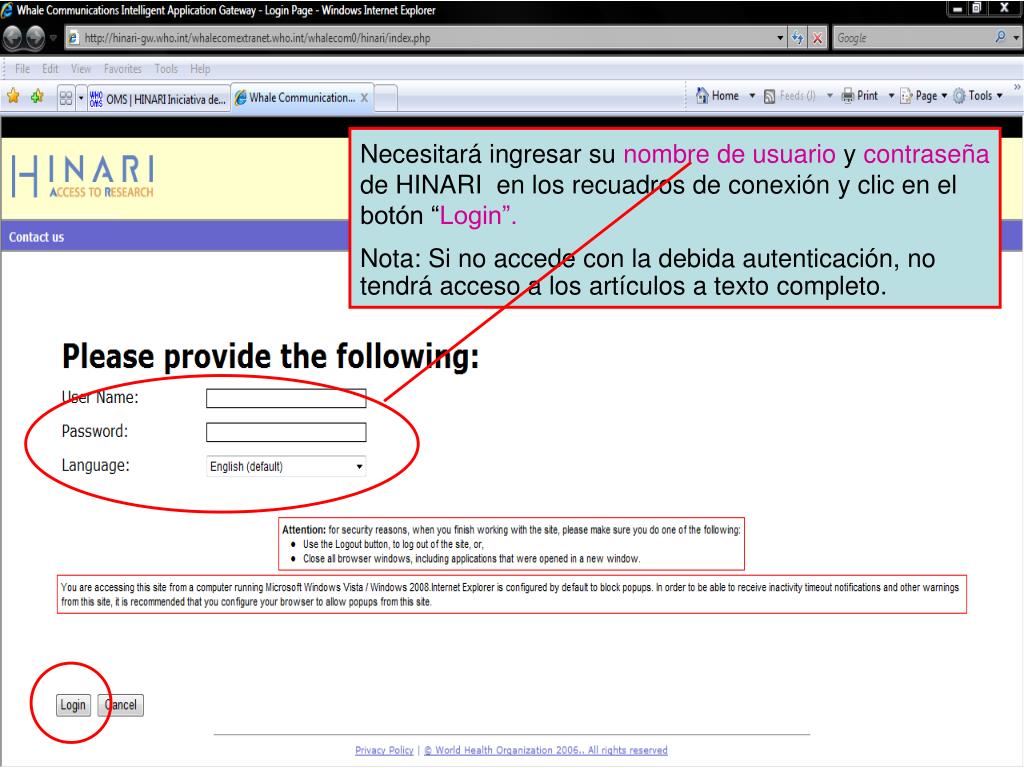Expand the Home button dropdown arrow
The height and width of the screenshot is (768, 1024).
(x=752, y=96)
